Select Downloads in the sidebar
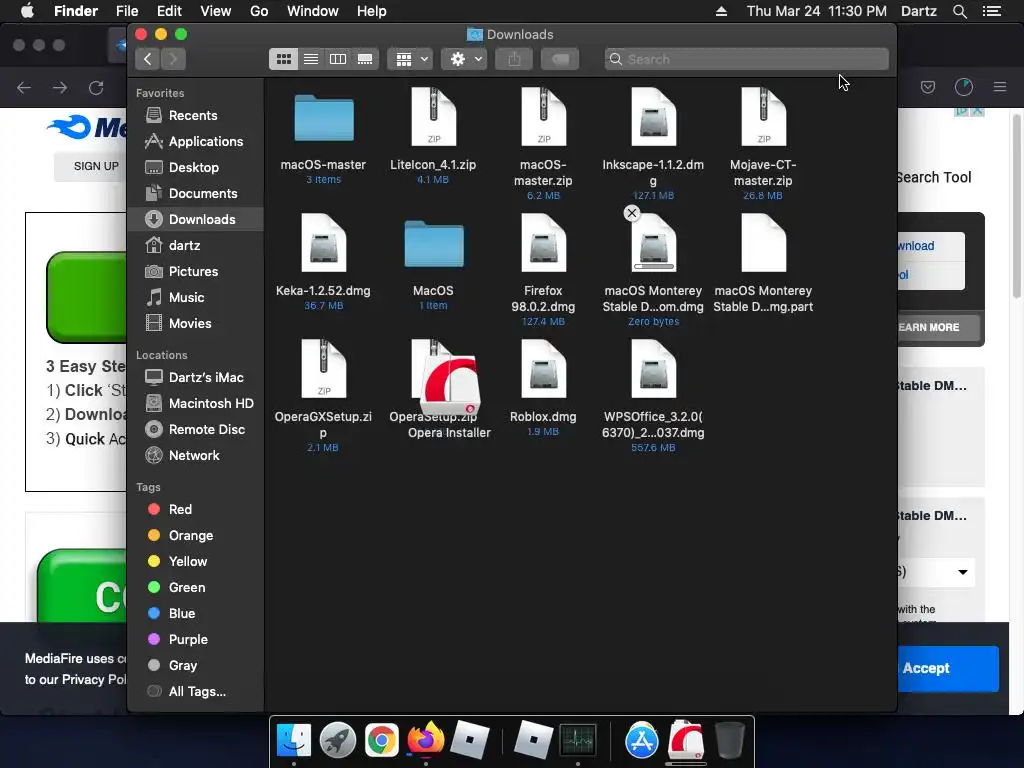 (x=195, y=219)
